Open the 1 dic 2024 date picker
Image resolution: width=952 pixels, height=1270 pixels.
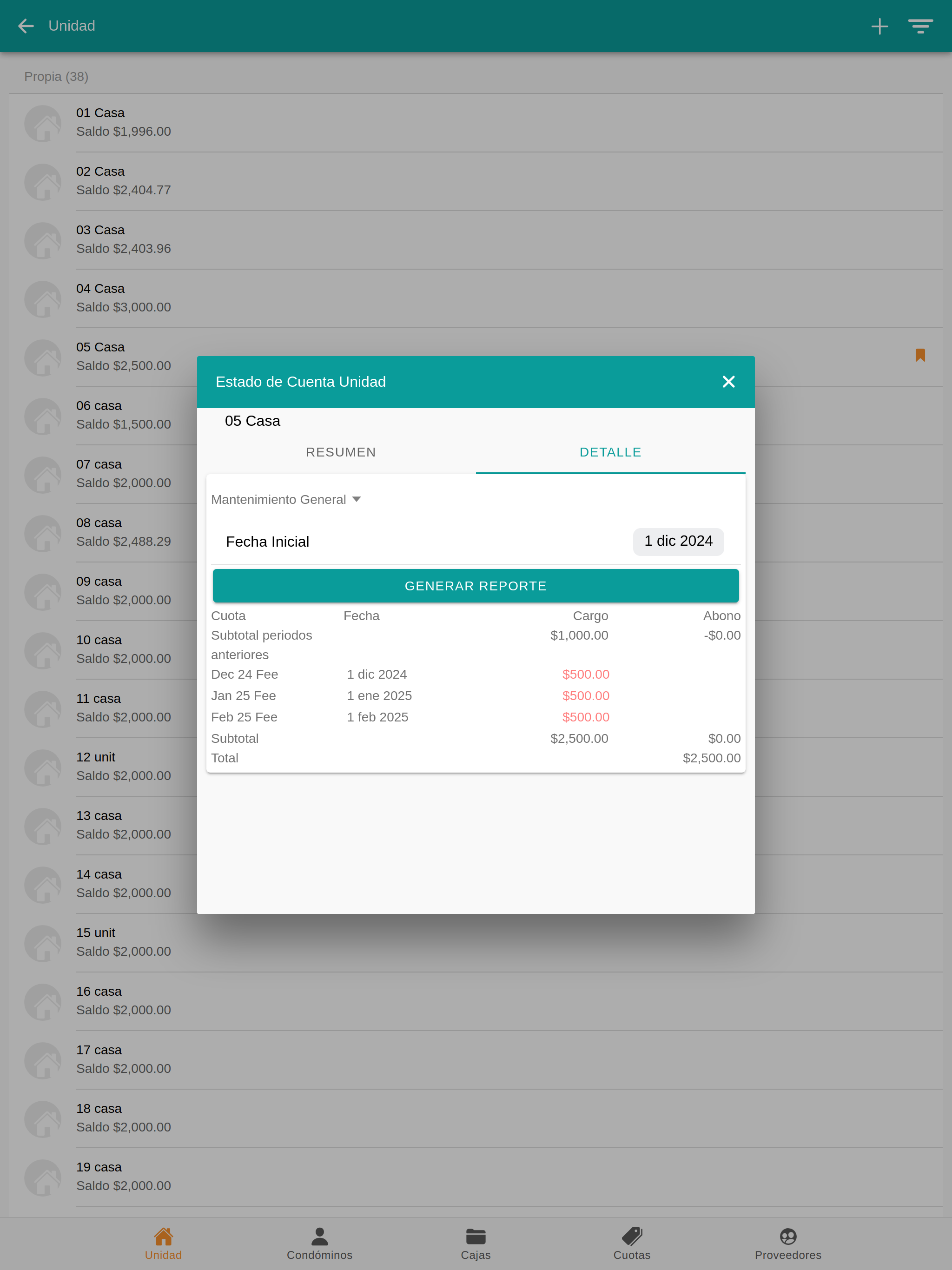pyautogui.click(x=678, y=542)
